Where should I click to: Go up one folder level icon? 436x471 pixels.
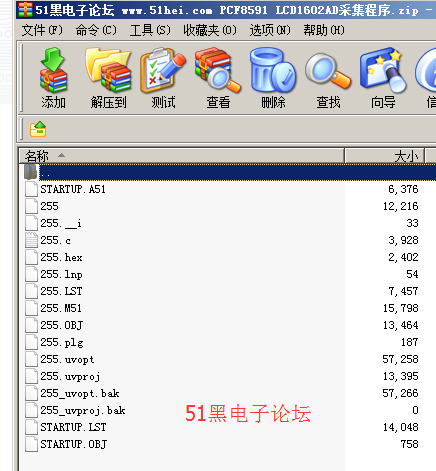38,129
